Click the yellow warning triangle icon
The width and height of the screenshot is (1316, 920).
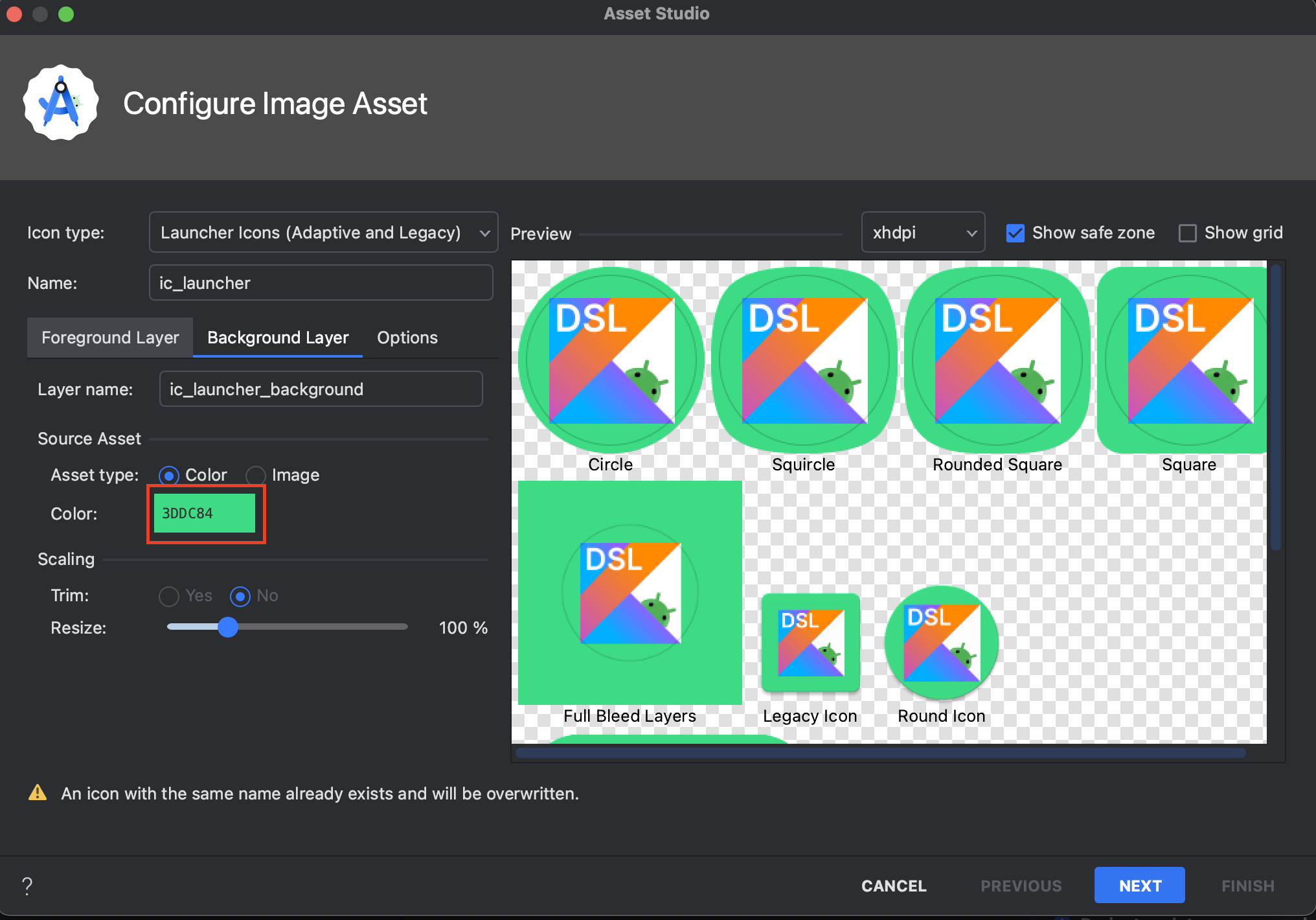[38, 793]
